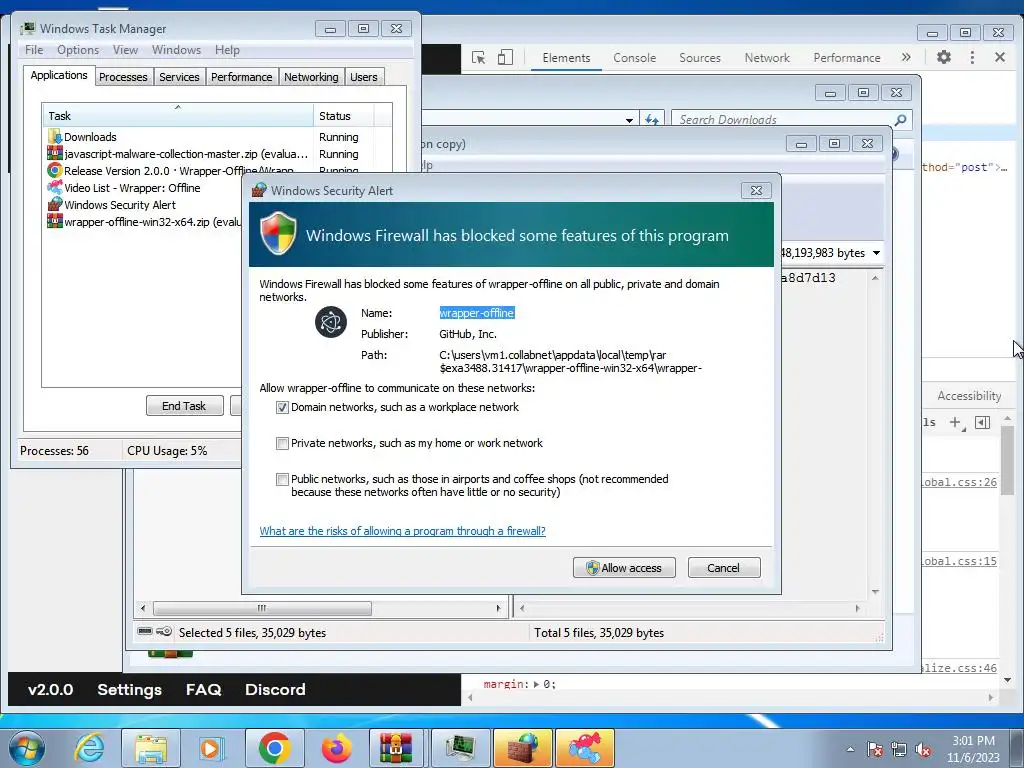Expand more DevTools tabs chevron
Screen dimensions: 1024x768
(x=906, y=57)
